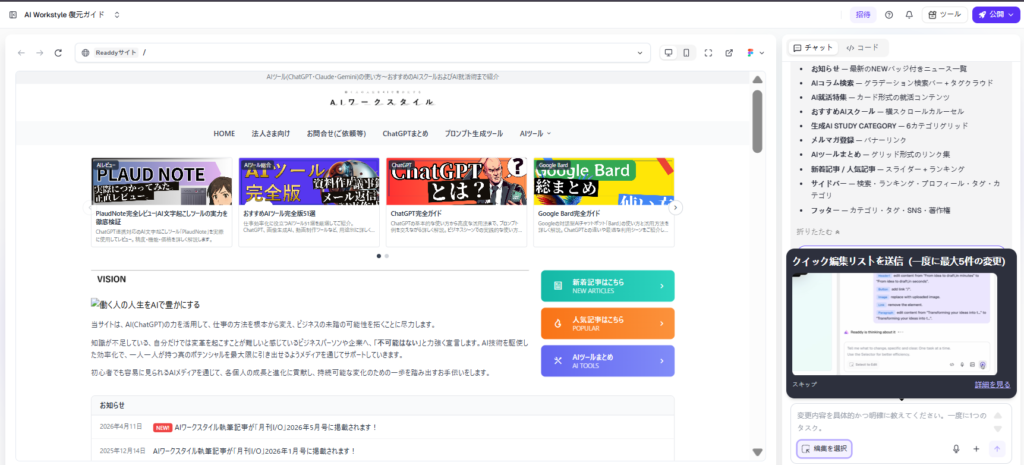Click the microphone voice input icon
Screen dimensions: 1024x465
click(956, 449)
